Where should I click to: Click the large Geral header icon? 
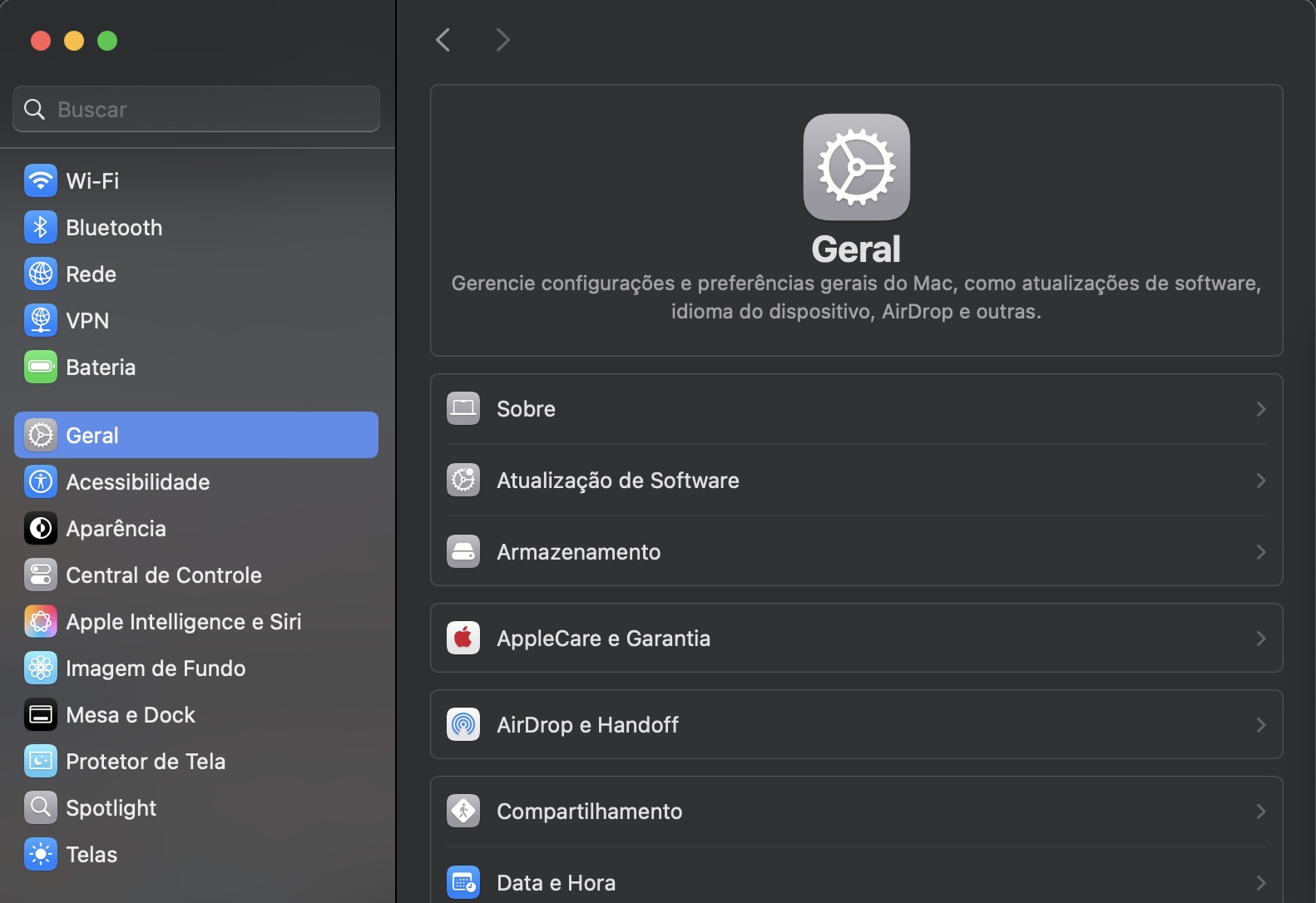tap(857, 167)
